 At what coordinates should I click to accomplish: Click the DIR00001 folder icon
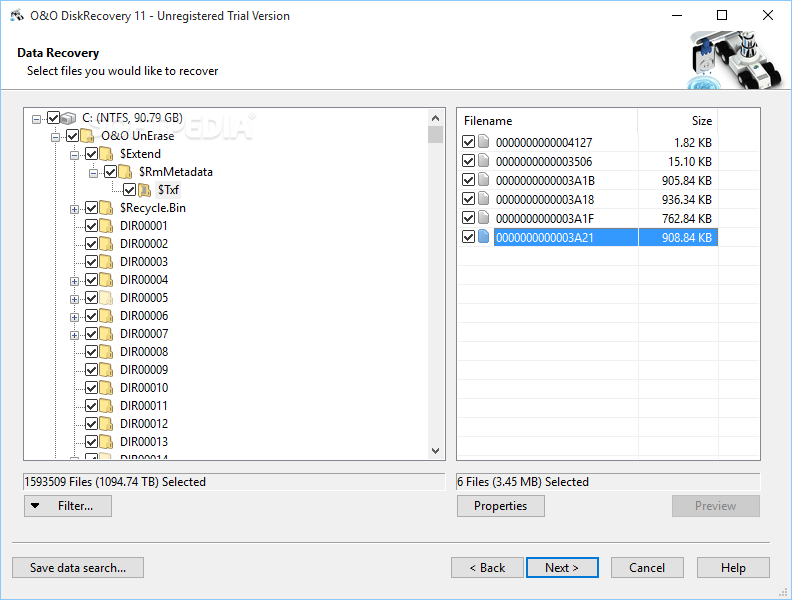107,226
